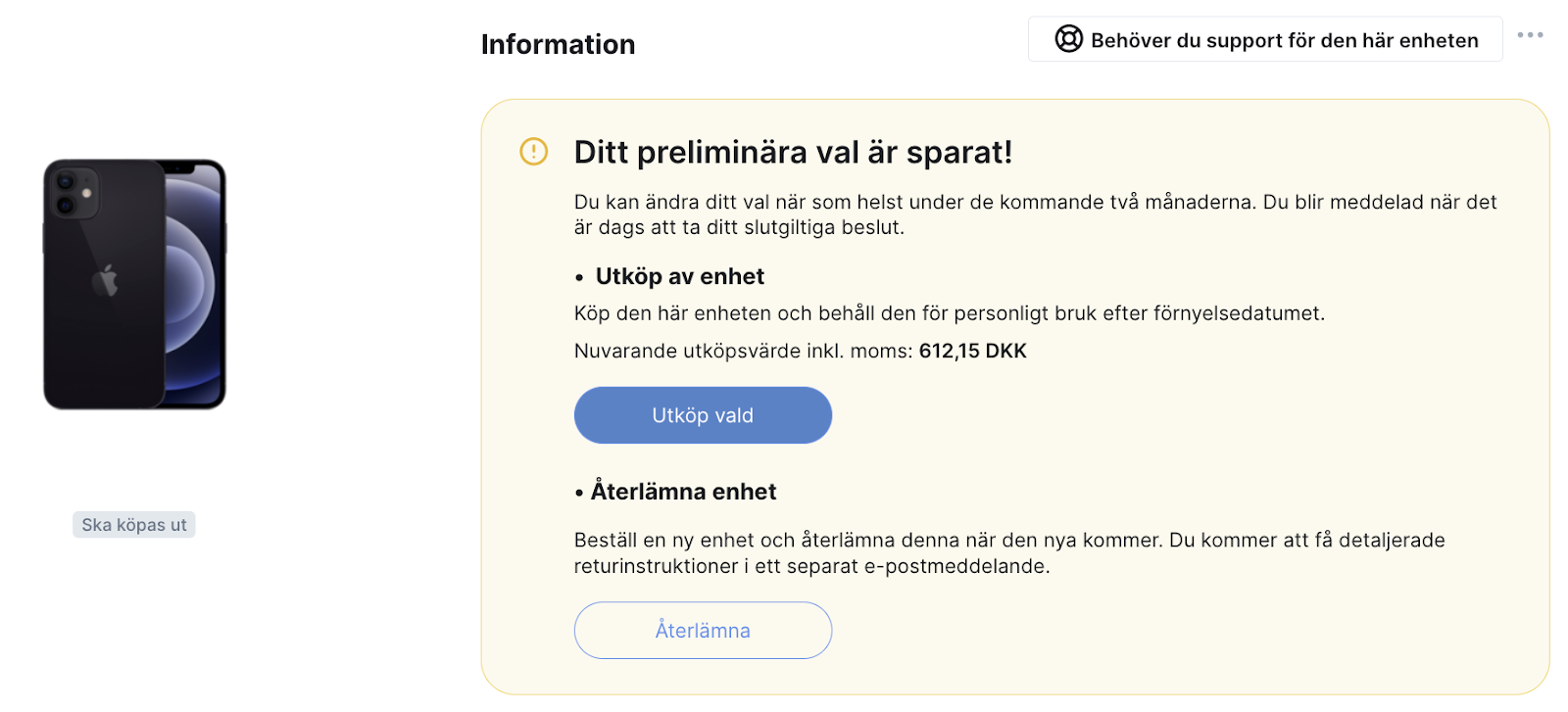This screenshot has height=712, width=1568.
Task: Click the Ditt preliminära val är sparat heading
Action: coord(793,152)
